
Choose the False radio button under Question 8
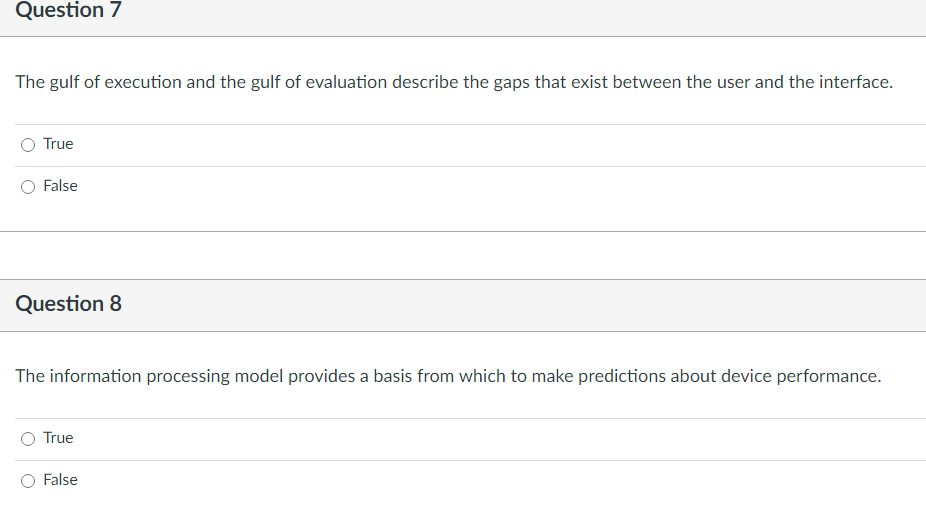(x=28, y=481)
